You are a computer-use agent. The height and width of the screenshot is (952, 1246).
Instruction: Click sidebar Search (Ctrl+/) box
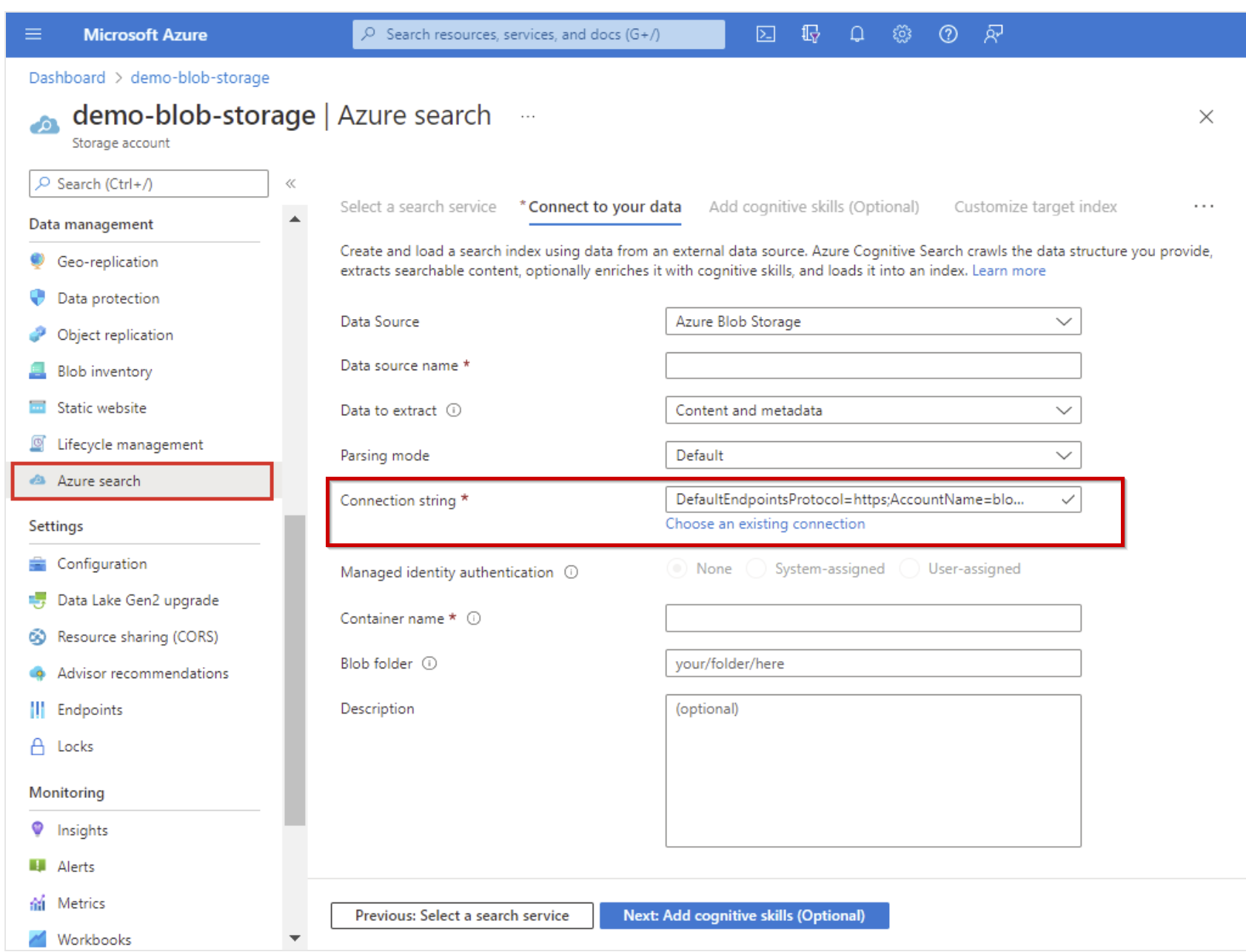149,184
